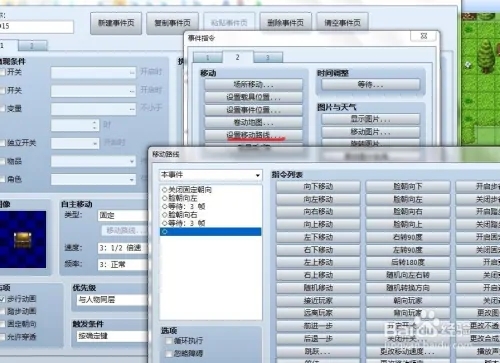Enable the 变量 condition checkbox
The height and width of the screenshot is (363, 500).
[3, 108]
